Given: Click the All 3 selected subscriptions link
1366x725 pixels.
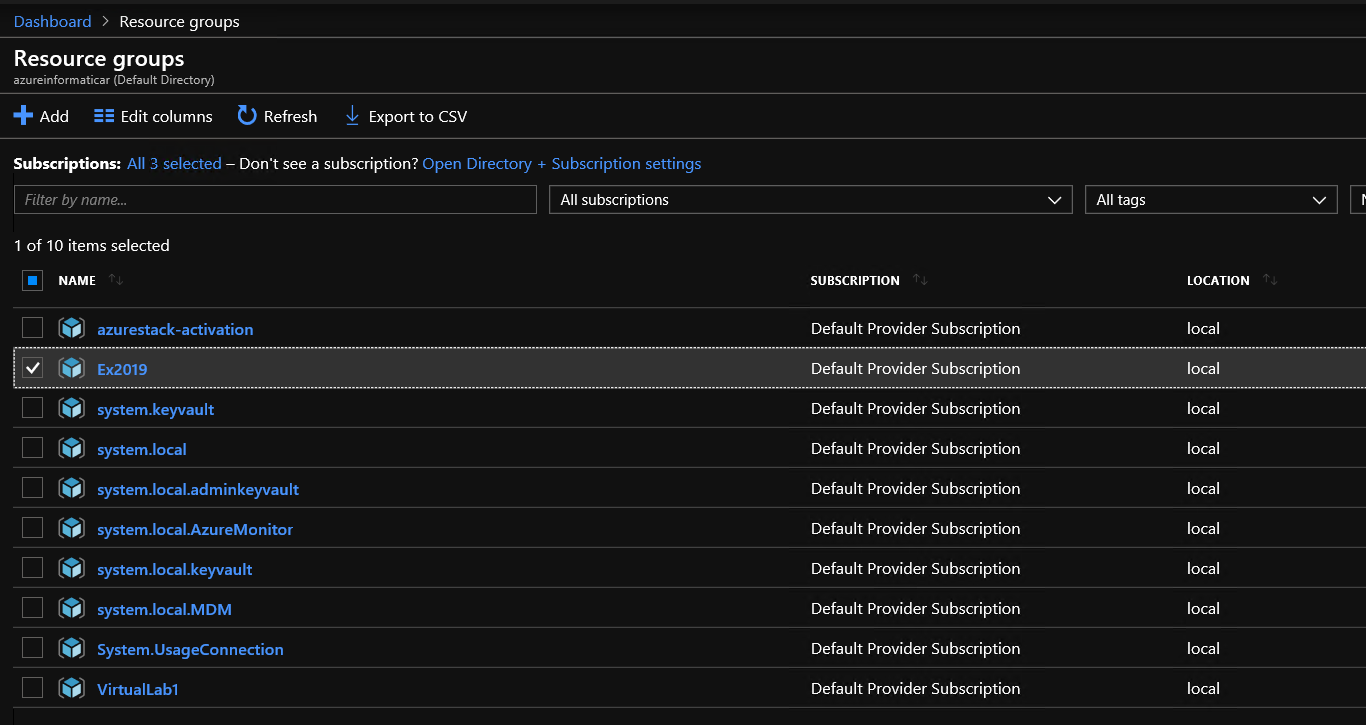Looking at the screenshot, I should pyautogui.click(x=174, y=163).
